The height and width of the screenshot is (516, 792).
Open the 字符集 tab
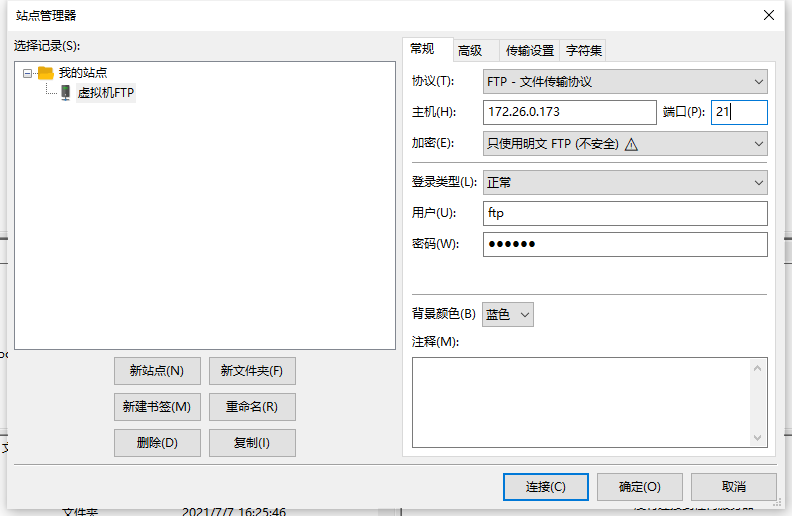point(584,50)
